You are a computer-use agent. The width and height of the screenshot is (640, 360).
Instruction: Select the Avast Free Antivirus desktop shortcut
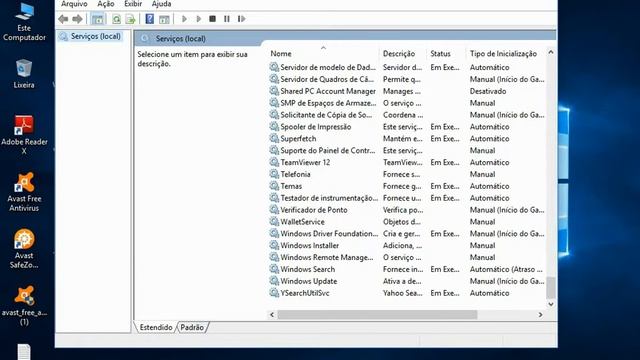pyautogui.click(x=24, y=192)
